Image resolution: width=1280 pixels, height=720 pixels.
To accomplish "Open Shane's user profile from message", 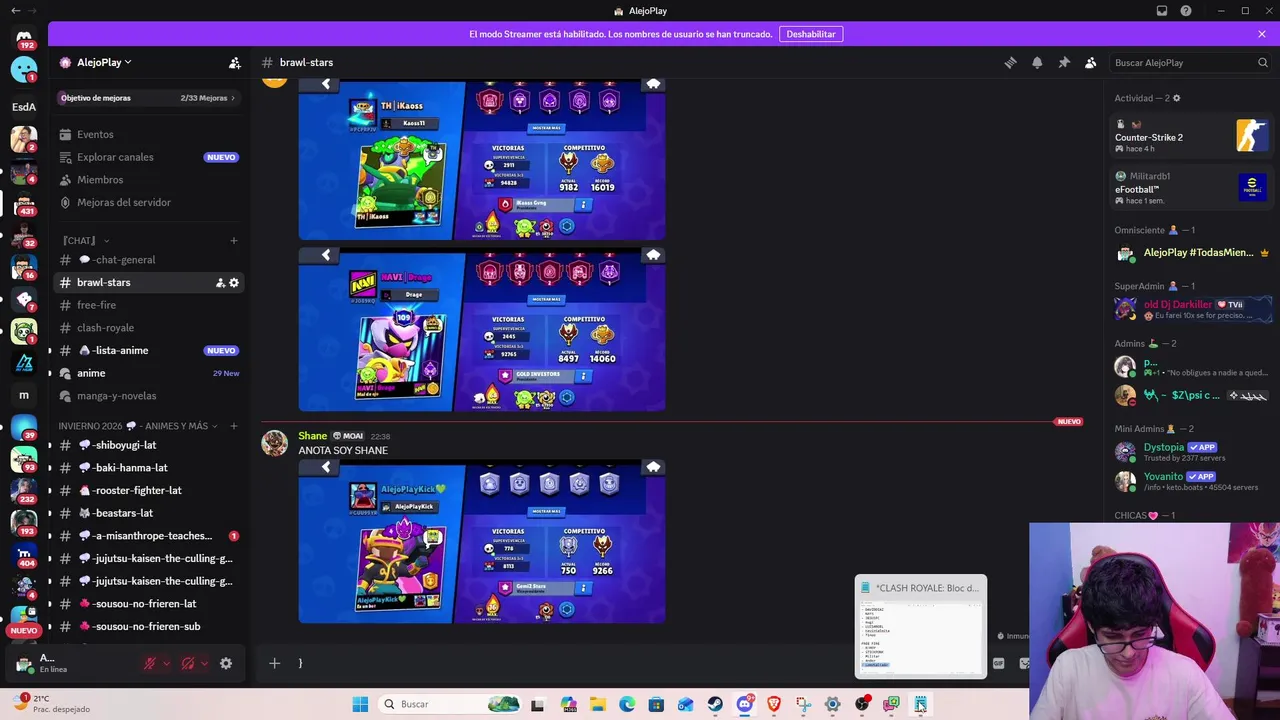I will pyautogui.click(x=312, y=436).
